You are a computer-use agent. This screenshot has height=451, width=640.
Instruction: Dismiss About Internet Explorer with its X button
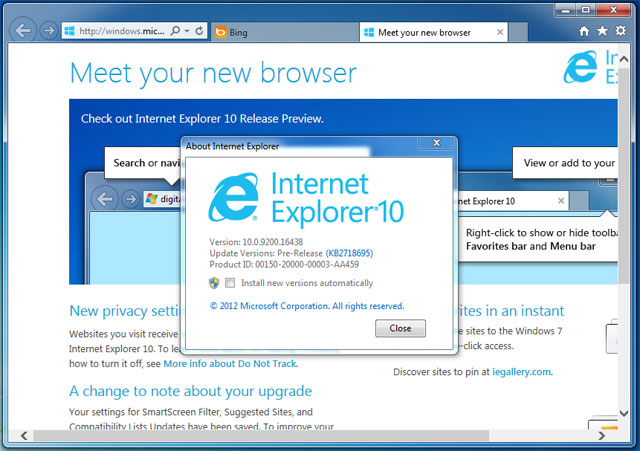click(436, 143)
